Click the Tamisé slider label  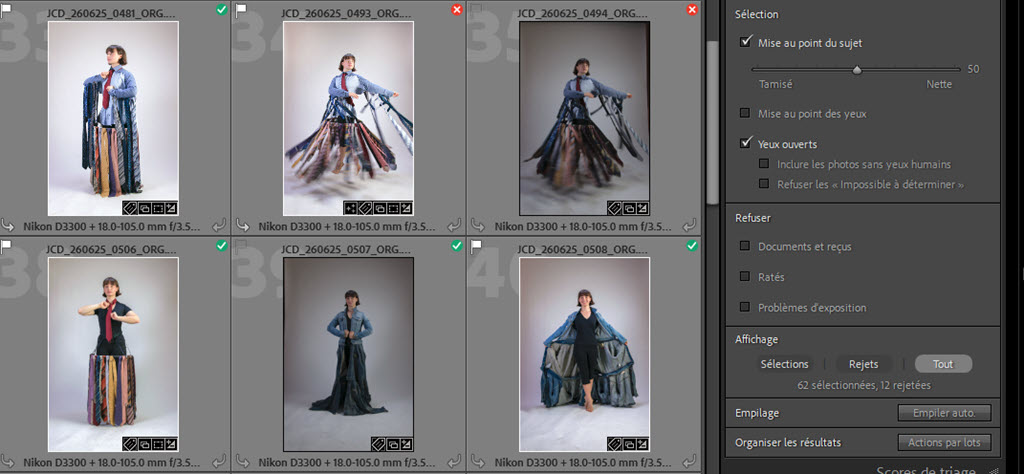(x=775, y=84)
